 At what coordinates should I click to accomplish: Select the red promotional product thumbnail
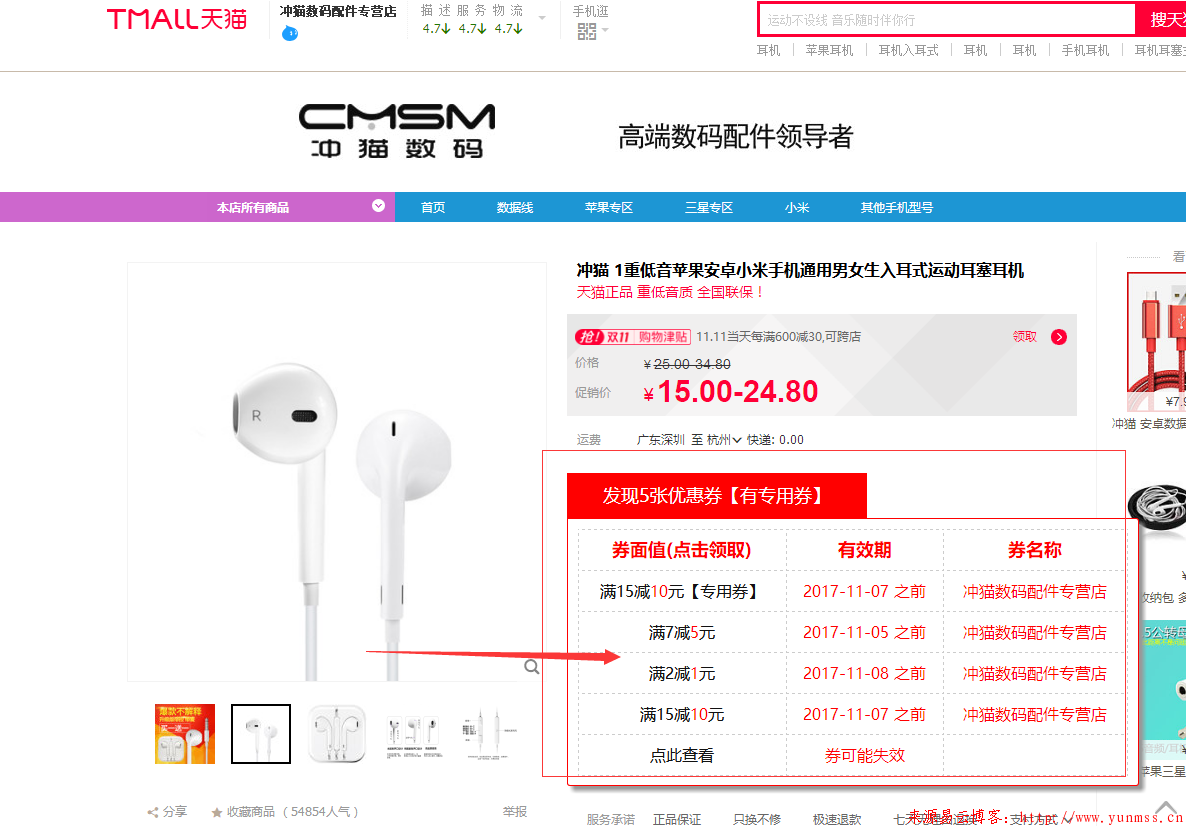185,734
